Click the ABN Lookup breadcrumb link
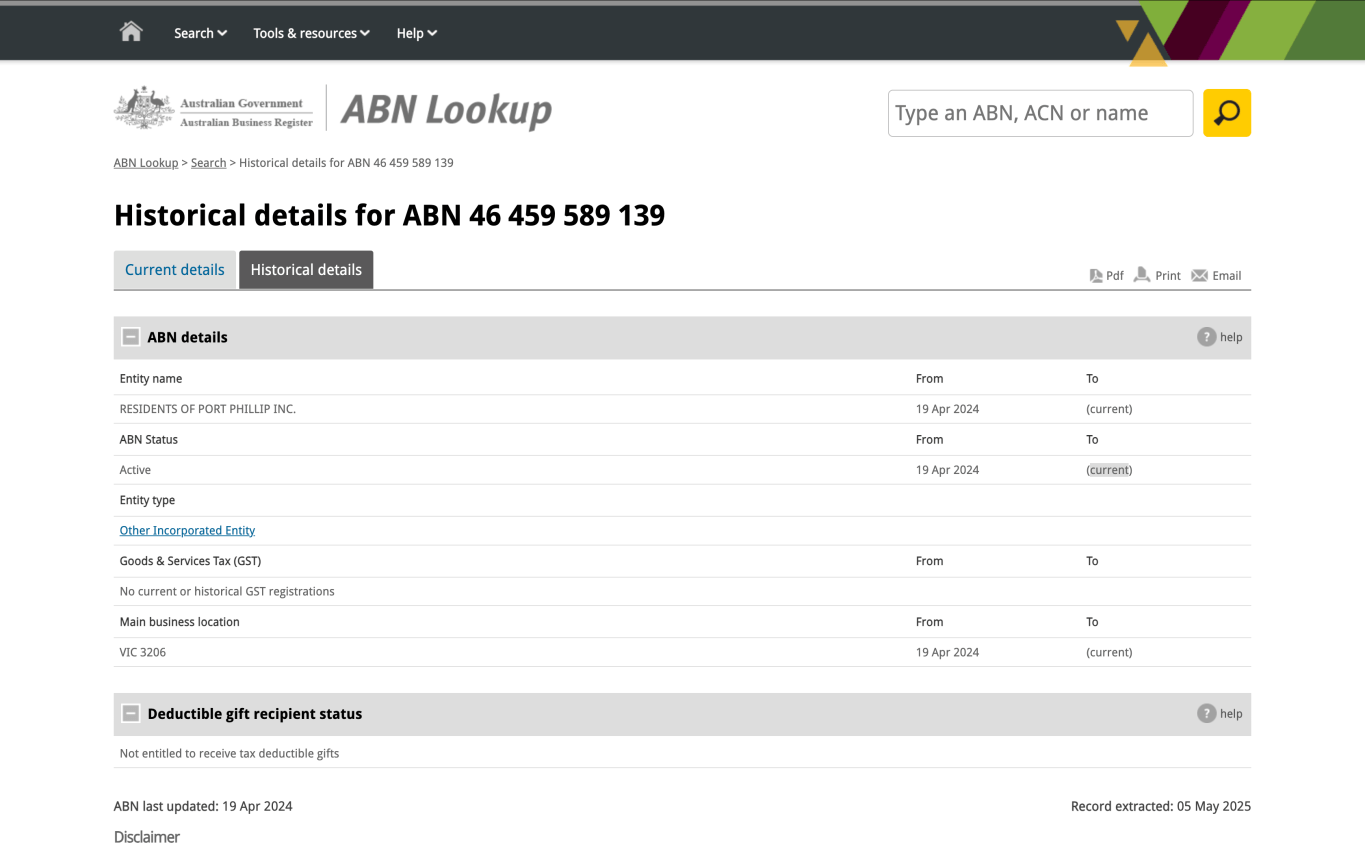Screen dimensions: 1365x853 [x=146, y=163]
